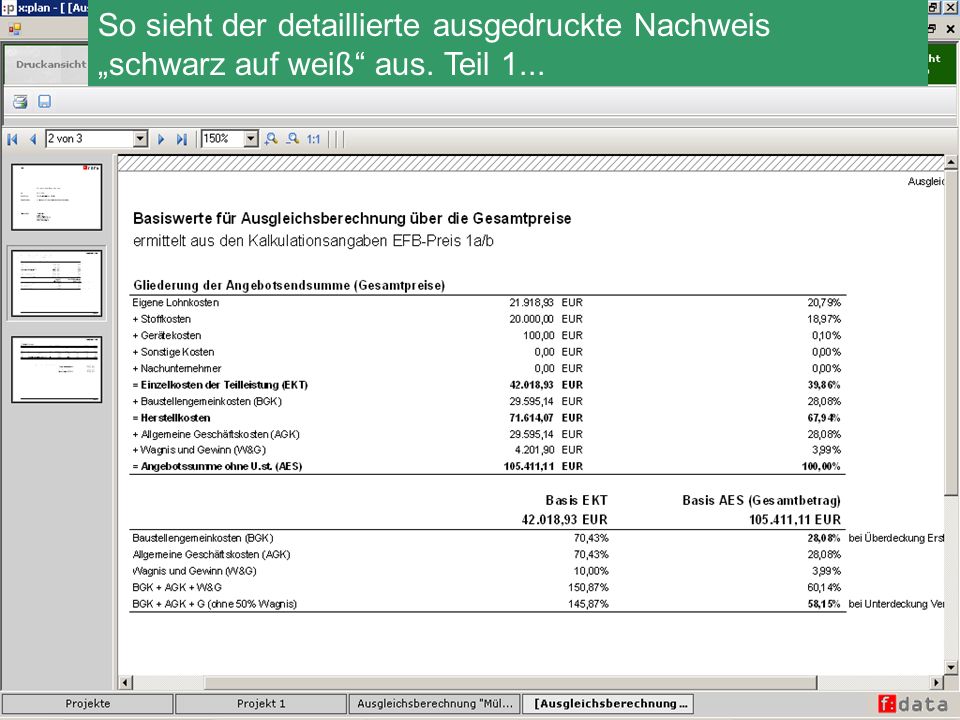Click horizontal scrollbar right arrow
This screenshot has width=960, height=720.
click(936, 682)
